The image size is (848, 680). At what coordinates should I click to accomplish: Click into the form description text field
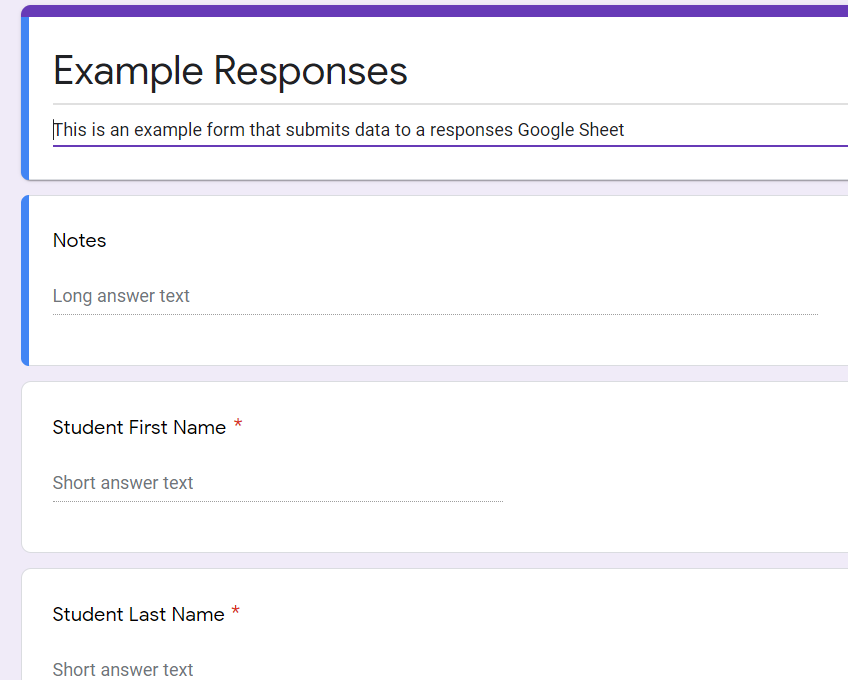click(450, 130)
